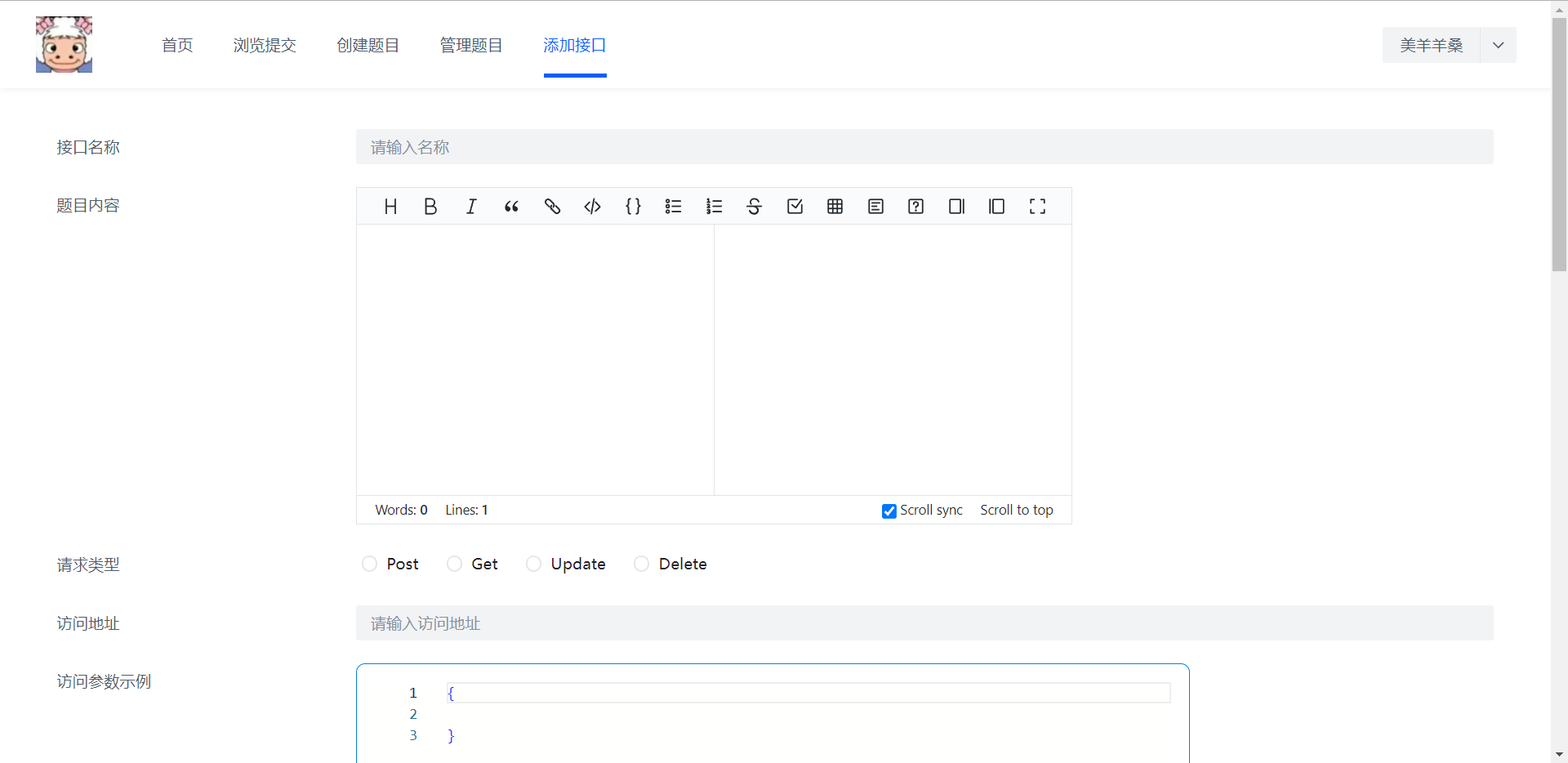Click the closing brace on line 3
The height and width of the screenshot is (763, 1568).
pyautogui.click(x=451, y=735)
